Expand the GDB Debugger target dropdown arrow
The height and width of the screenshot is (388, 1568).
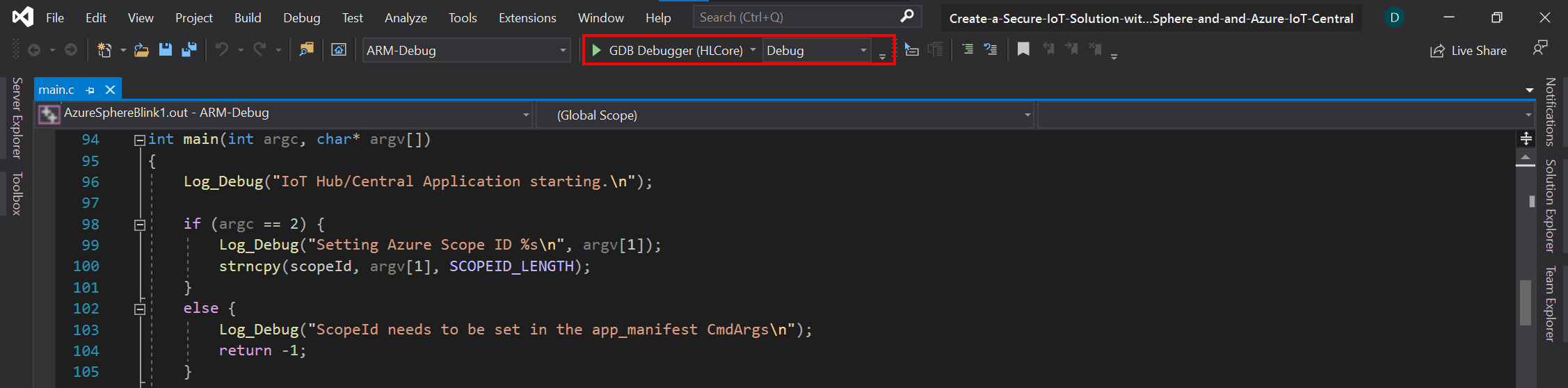pyautogui.click(x=753, y=50)
